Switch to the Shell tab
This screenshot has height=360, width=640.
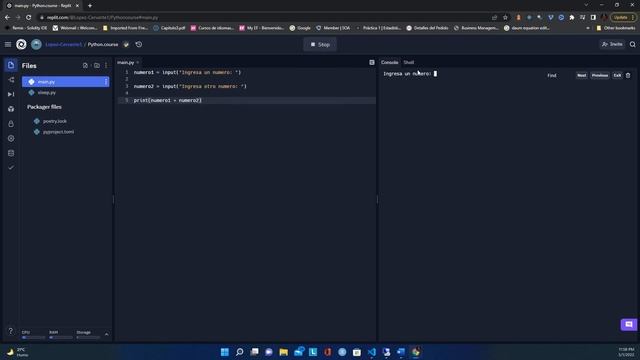click(409, 62)
